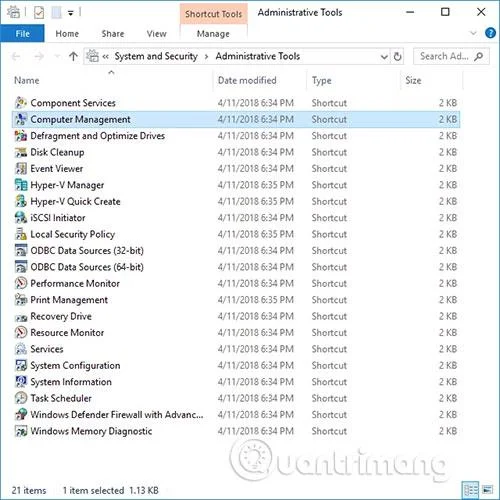Navigate to System and Security breadcrumb
Screen dimensions: 500x500
tap(156, 56)
